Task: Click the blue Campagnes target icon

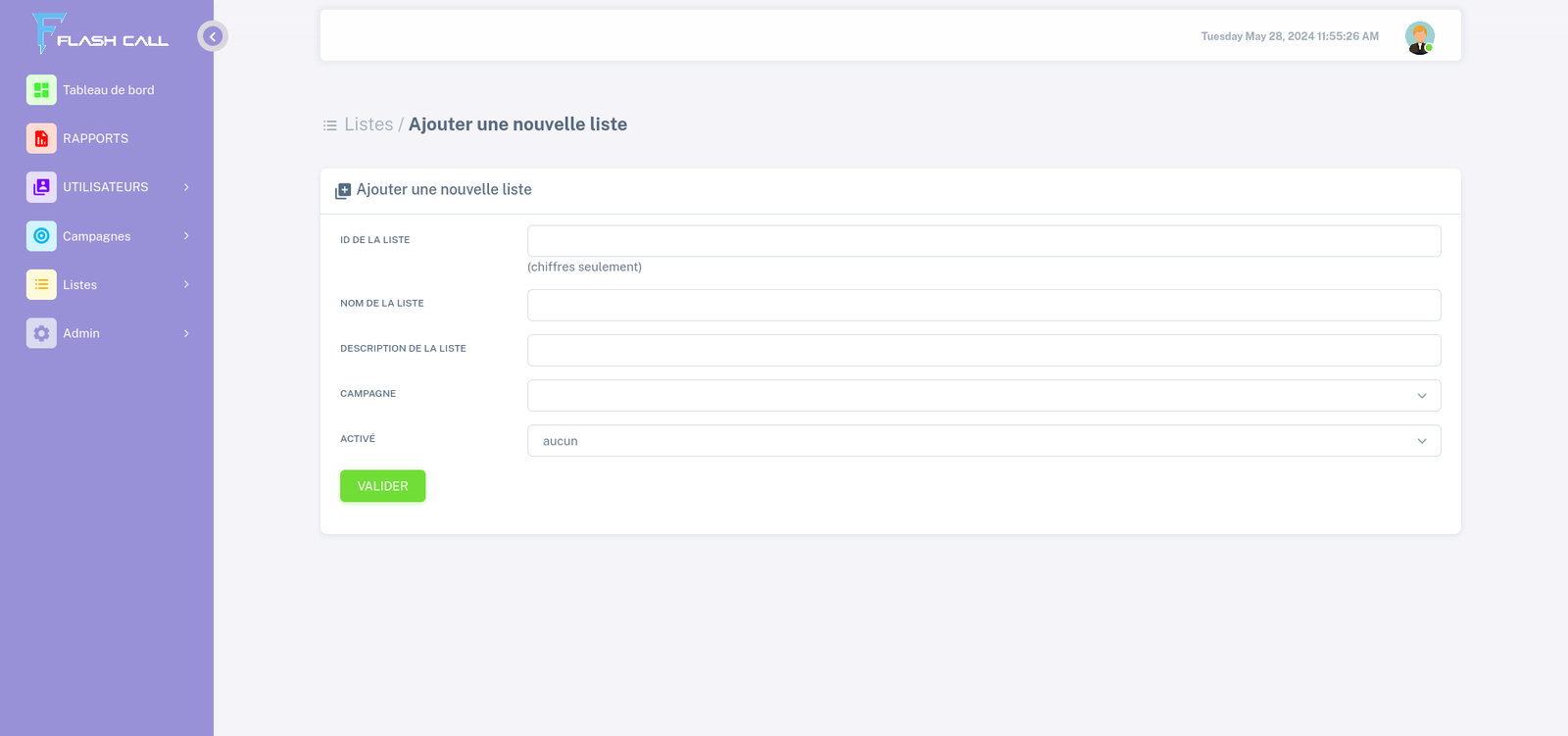Action: coord(41,236)
